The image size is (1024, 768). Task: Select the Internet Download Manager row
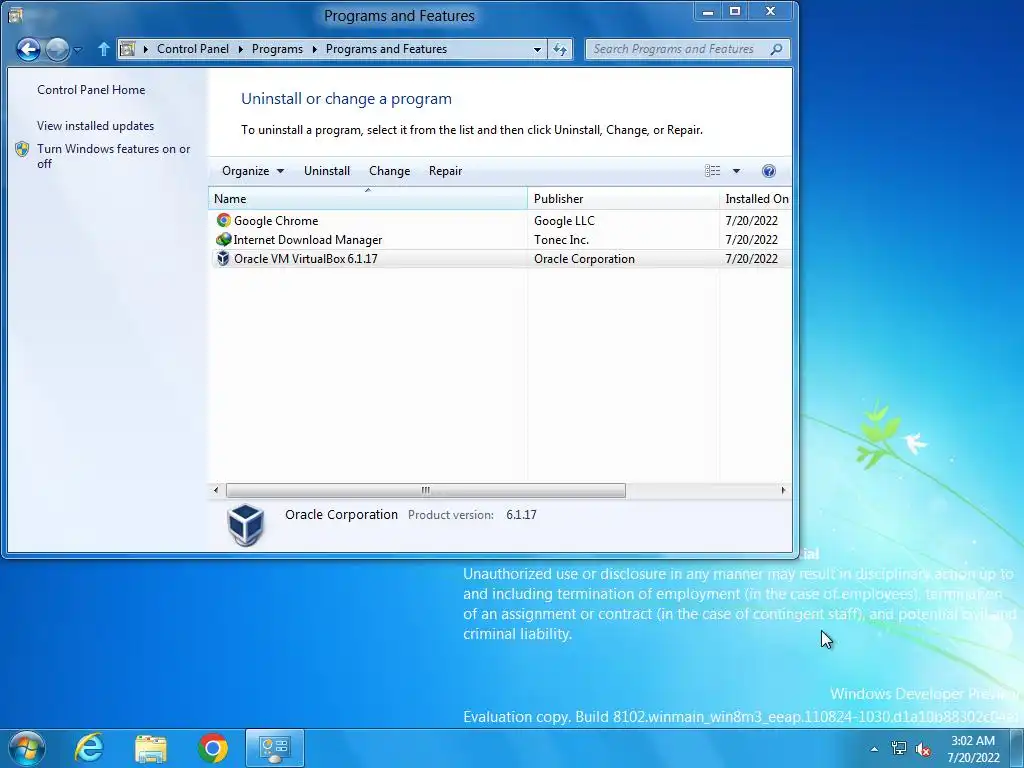(500, 240)
